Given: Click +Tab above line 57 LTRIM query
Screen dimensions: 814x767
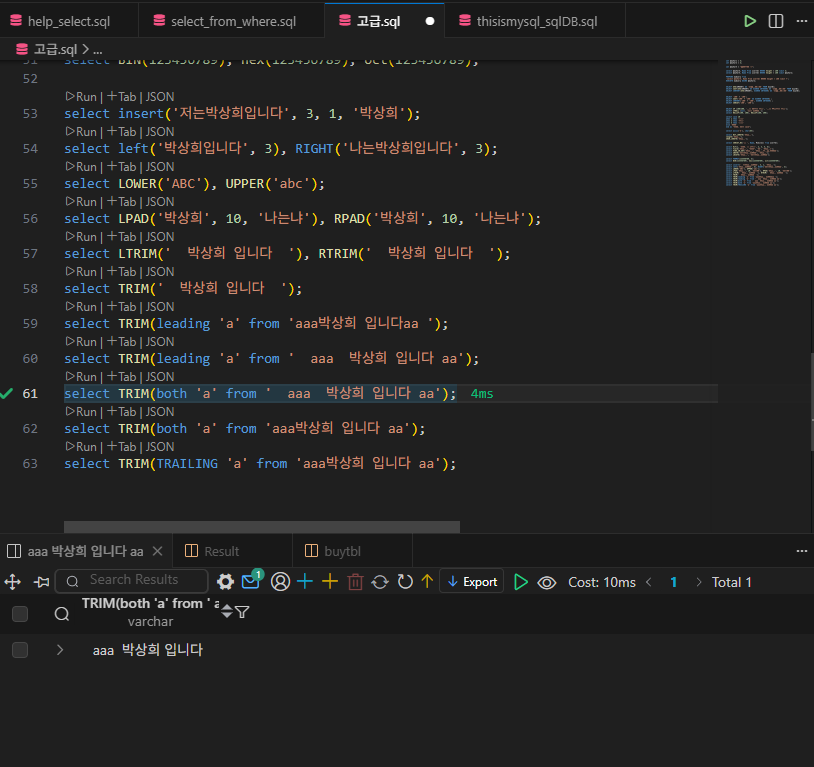Looking at the screenshot, I should coord(121,237).
